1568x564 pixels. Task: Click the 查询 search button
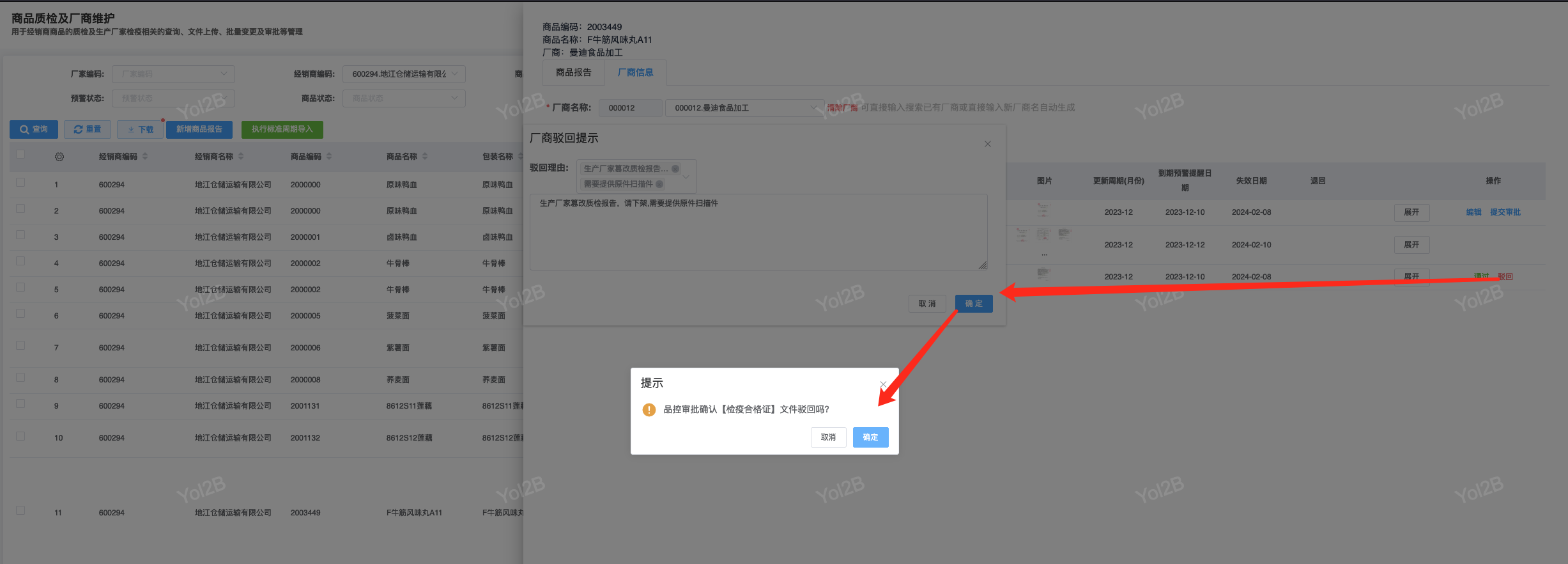[34, 130]
